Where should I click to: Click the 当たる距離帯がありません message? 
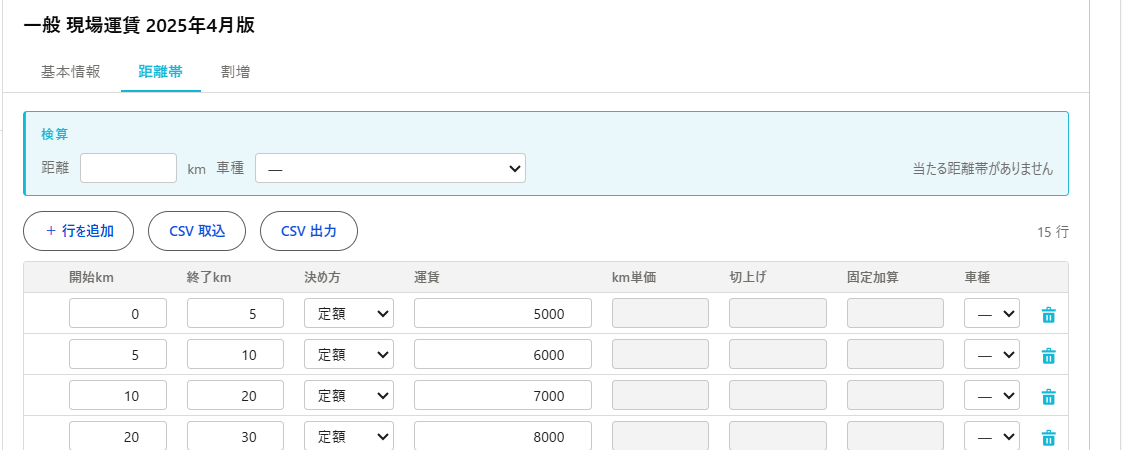point(983,169)
